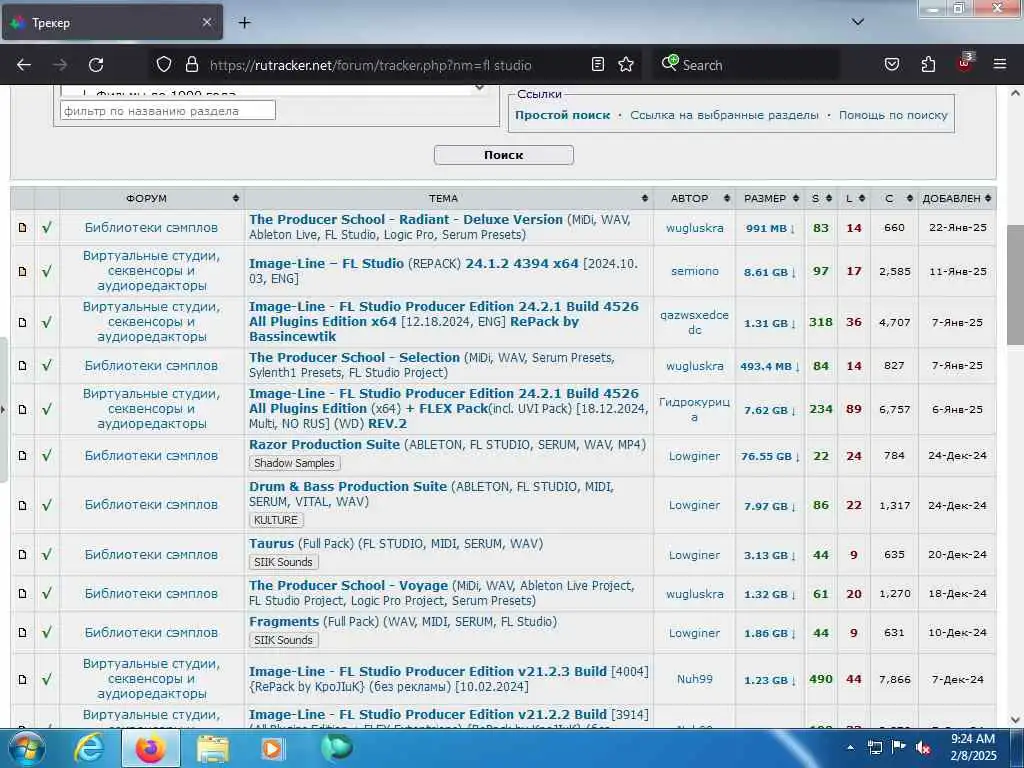Click the site security padlock icon
The image size is (1024, 768).
[x=191, y=64]
